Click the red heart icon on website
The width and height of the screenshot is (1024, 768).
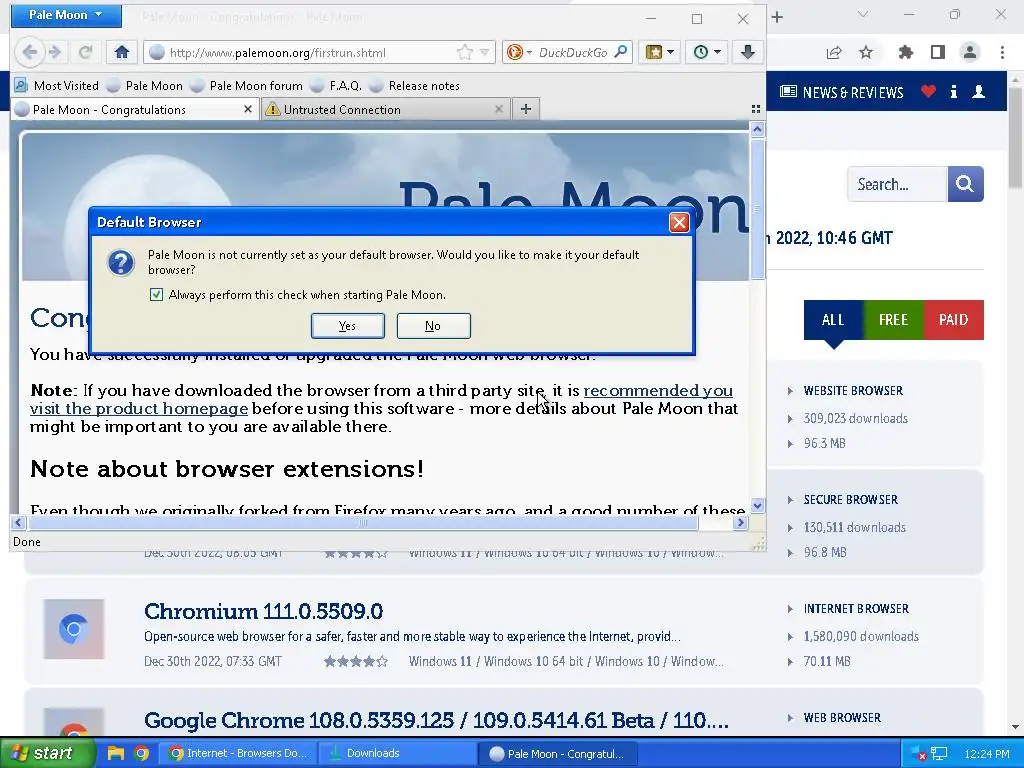point(929,91)
